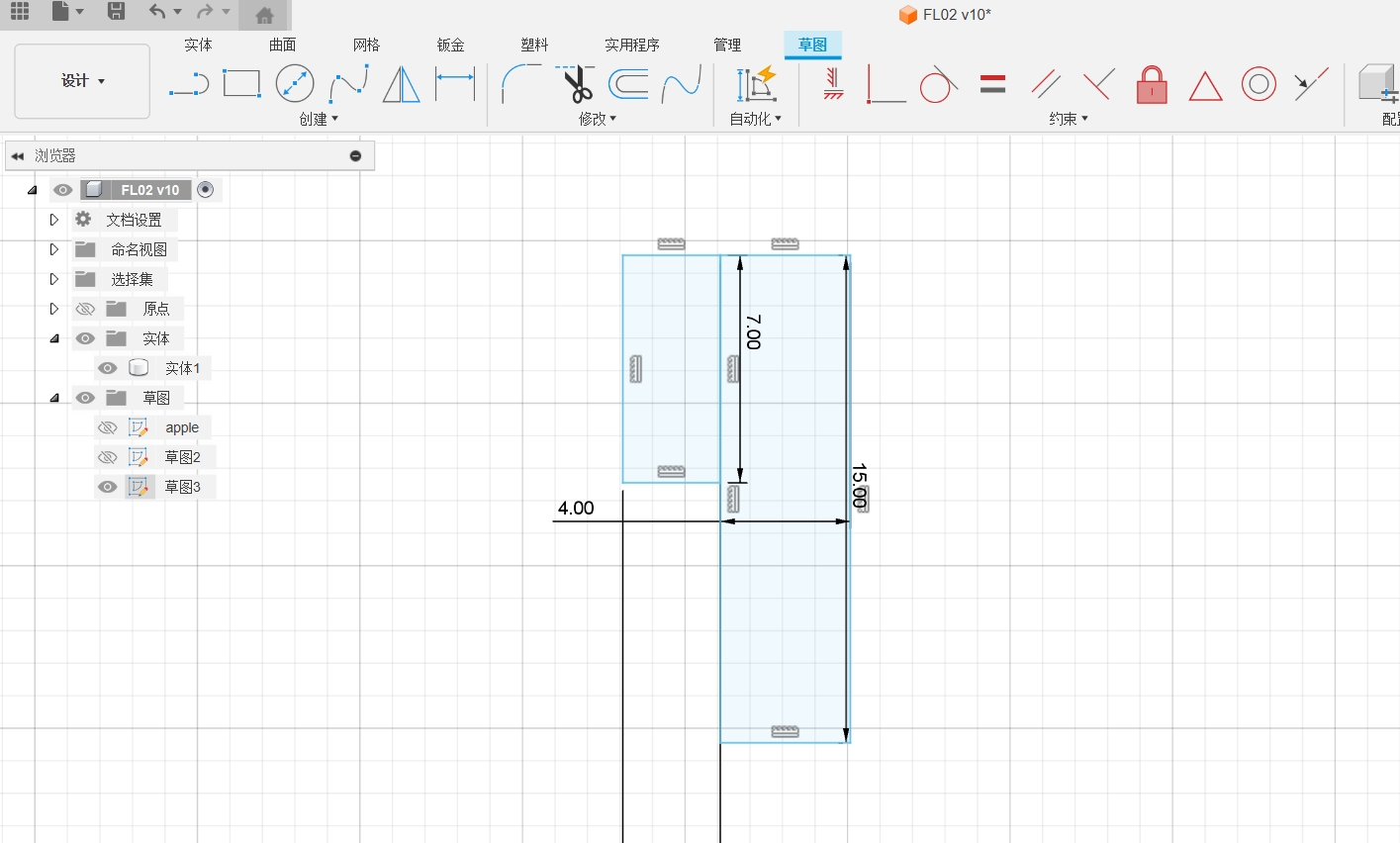Hide the 实体 bodies folder
1400x843 pixels.
(x=85, y=338)
